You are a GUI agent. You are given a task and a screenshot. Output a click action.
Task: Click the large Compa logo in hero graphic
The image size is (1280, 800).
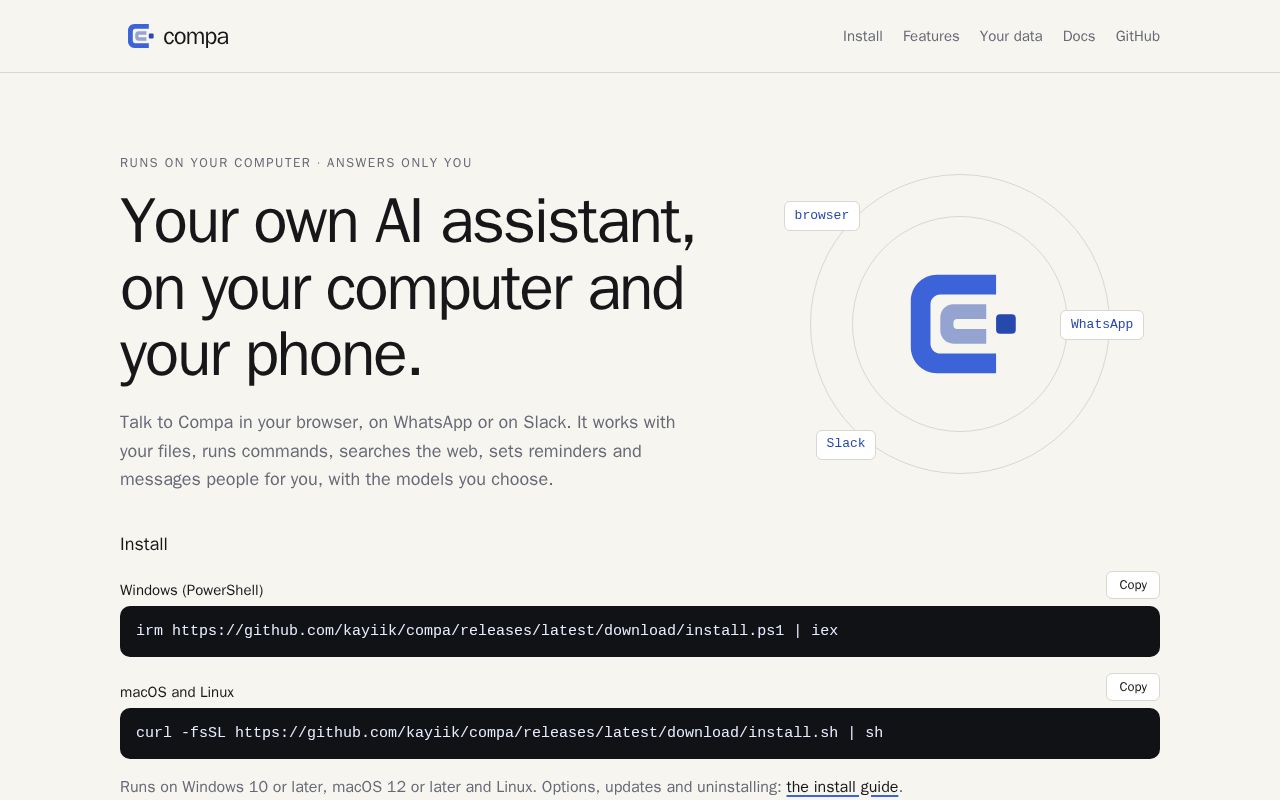[x=963, y=324]
